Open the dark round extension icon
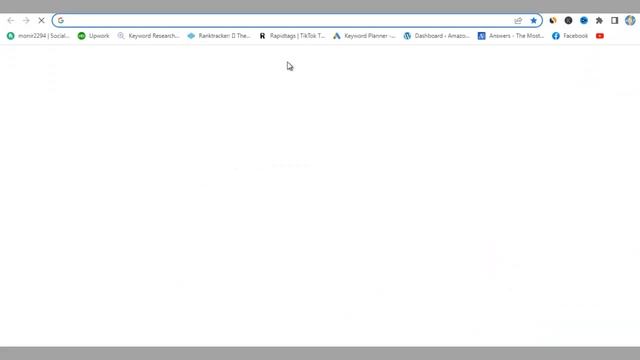The width and height of the screenshot is (640, 360). click(x=568, y=20)
